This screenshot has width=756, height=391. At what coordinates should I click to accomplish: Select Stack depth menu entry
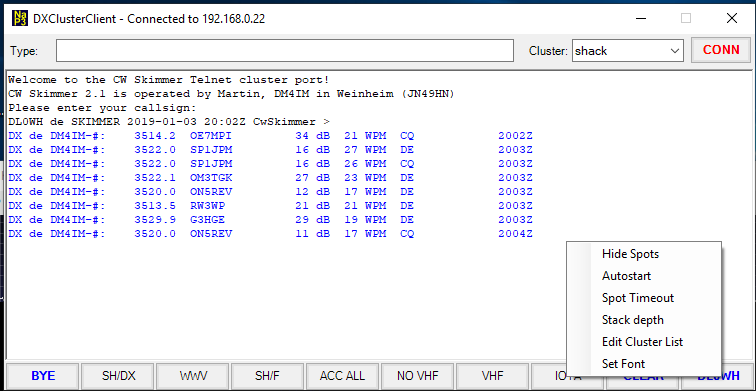pos(644,320)
